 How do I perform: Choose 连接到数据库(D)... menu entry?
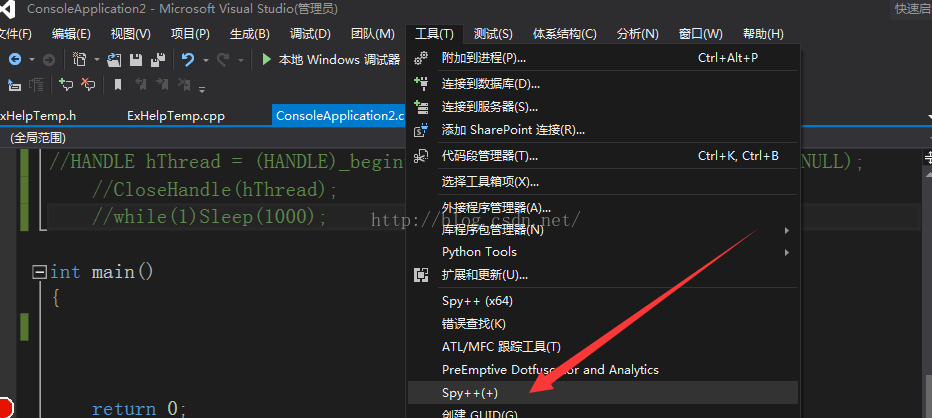[x=603, y=84]
